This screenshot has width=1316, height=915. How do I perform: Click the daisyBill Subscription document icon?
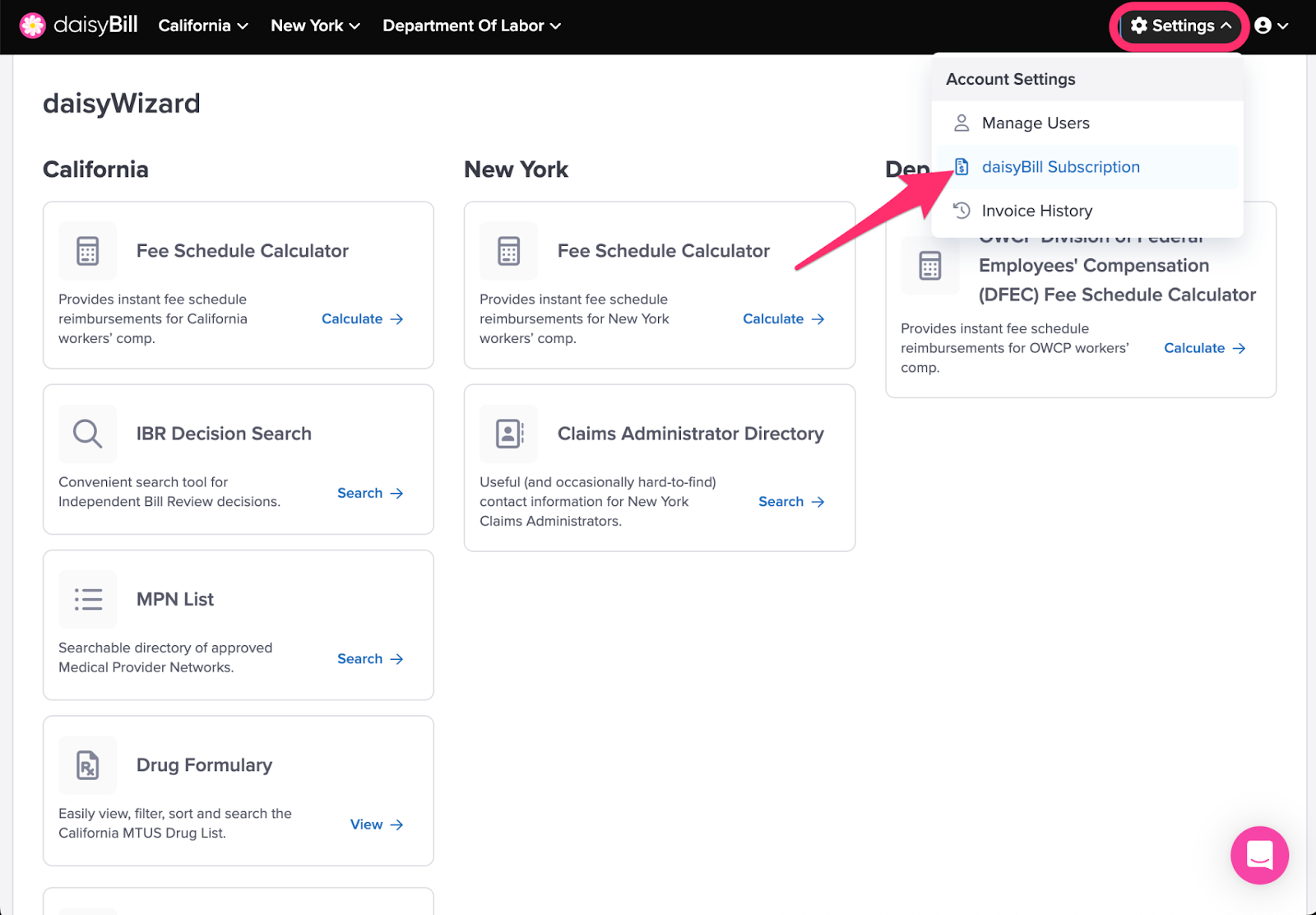pos(961,167)
